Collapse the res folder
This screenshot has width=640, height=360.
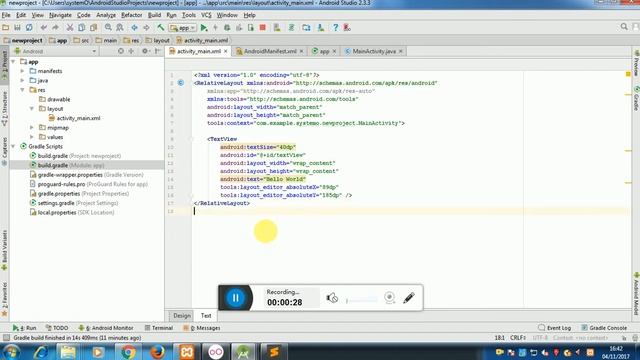click(x=22, y=90)
